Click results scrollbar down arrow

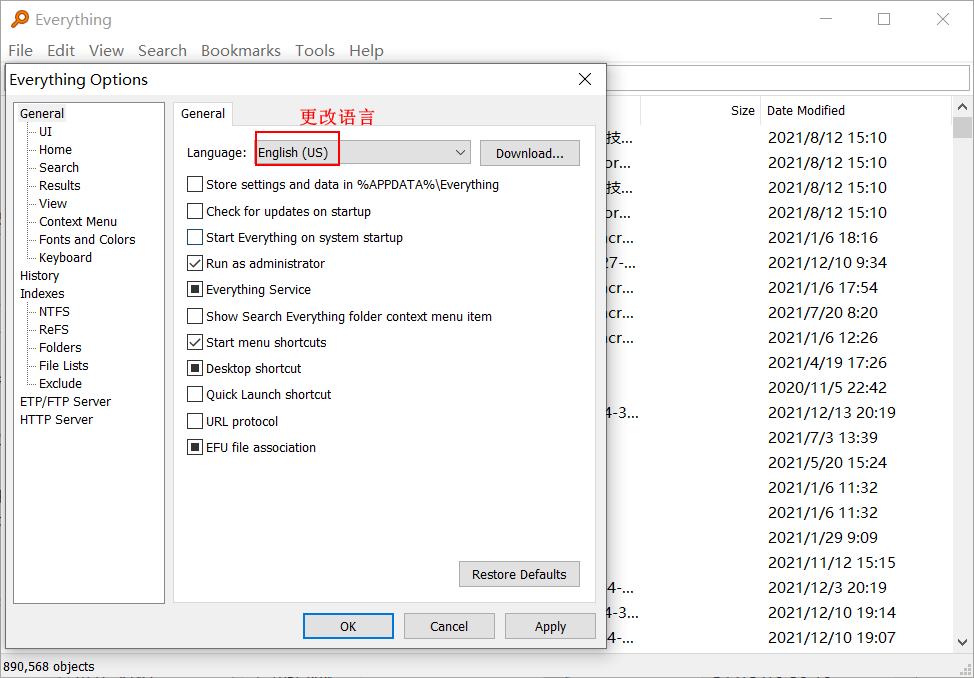tap(962, 642)
